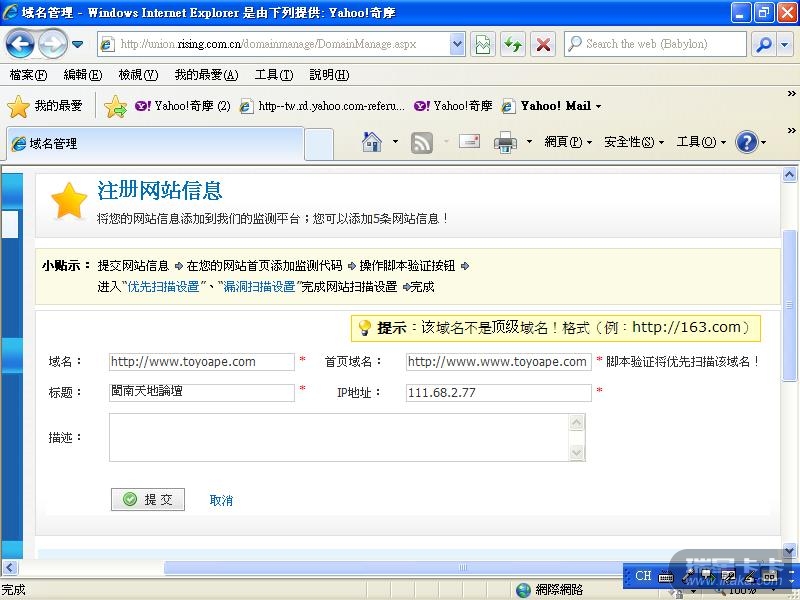Image resolution: width=800 pixels, height=600 pixels.
Task: Click the language bar keyboard icon
Action: 665,577
